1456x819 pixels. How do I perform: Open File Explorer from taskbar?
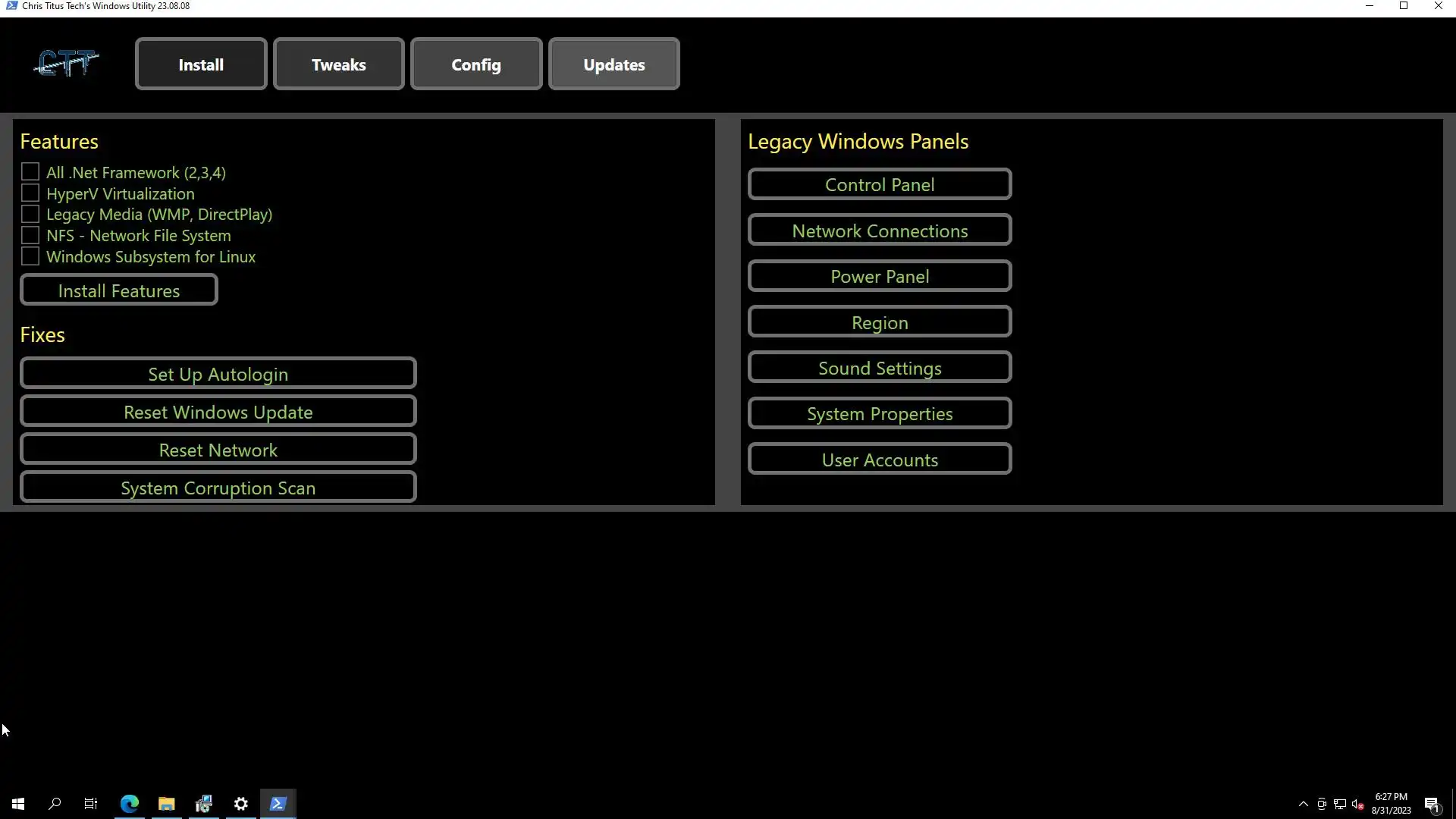[x=167, y=804]
